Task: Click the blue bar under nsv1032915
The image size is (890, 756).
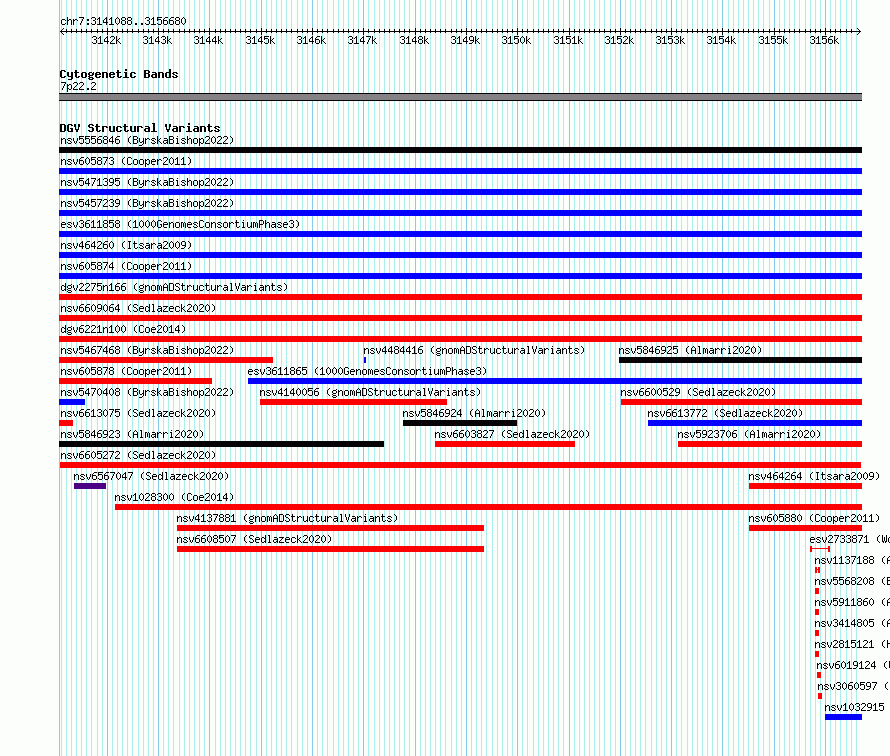Action: pyautogui.click(x=843, y=717)
